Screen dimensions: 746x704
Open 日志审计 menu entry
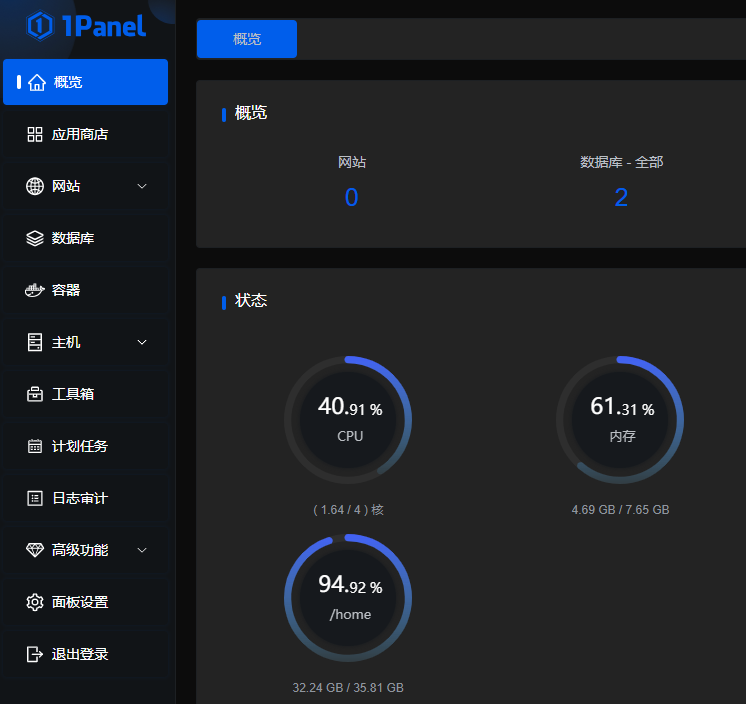86,498
